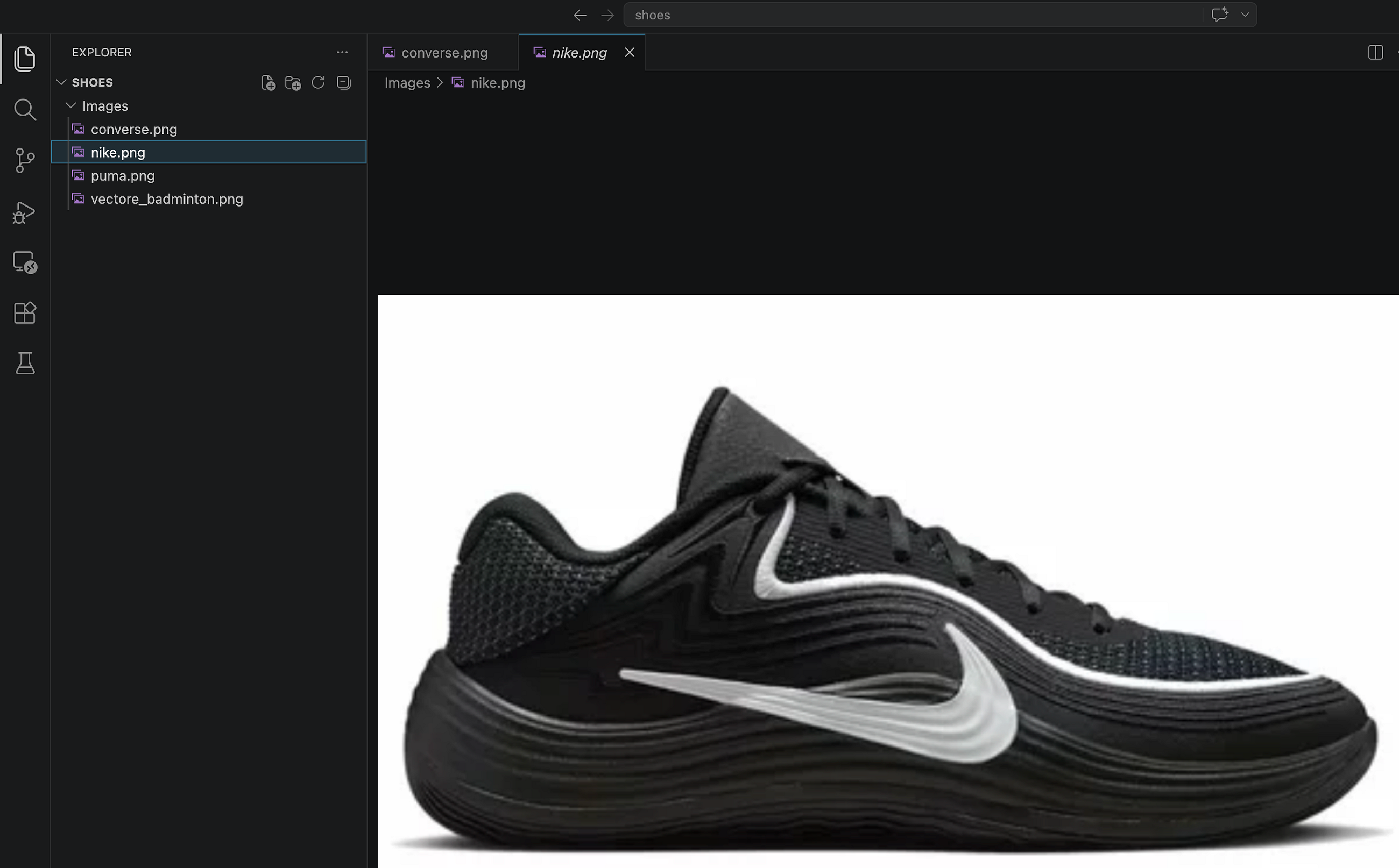Open the Remote Explorer view

[x=25, y=262]
